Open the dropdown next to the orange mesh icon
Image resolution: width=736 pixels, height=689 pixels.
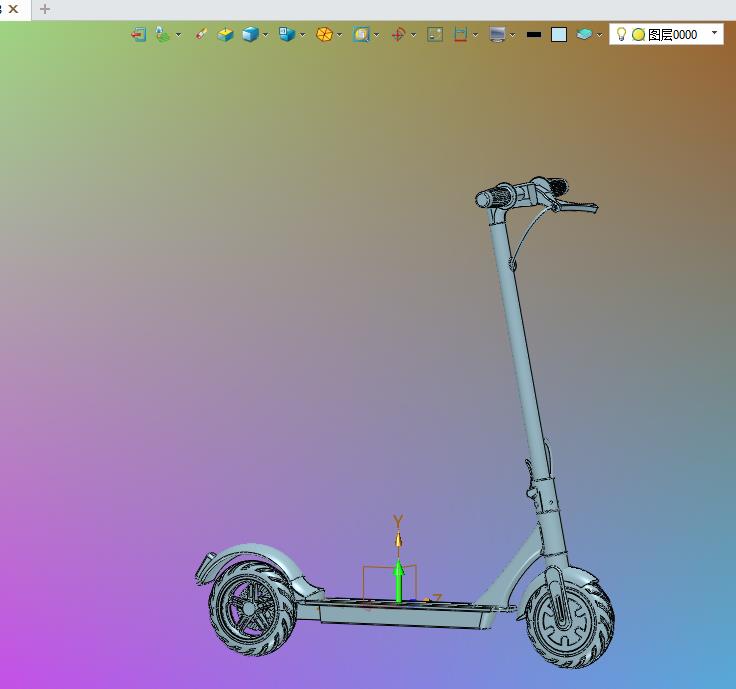pyautogui.click(x=339, y=35)
